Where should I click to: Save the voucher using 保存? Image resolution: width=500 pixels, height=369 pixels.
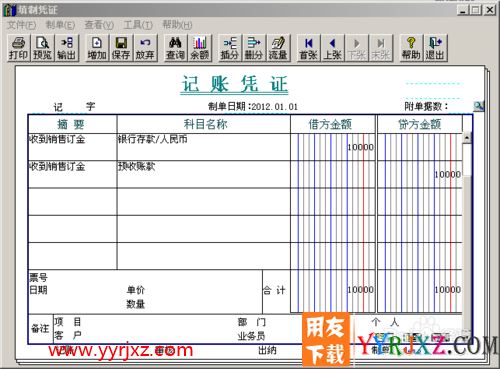121,48
